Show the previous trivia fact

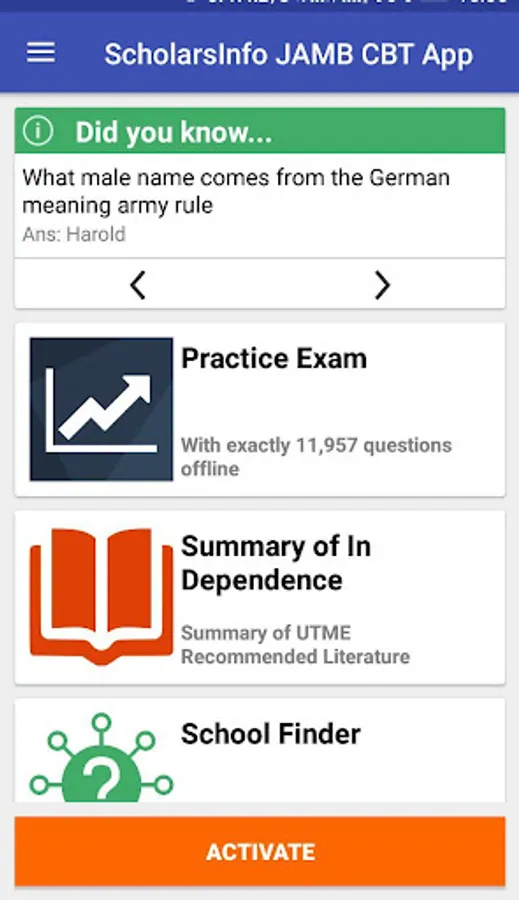[138, 284]
